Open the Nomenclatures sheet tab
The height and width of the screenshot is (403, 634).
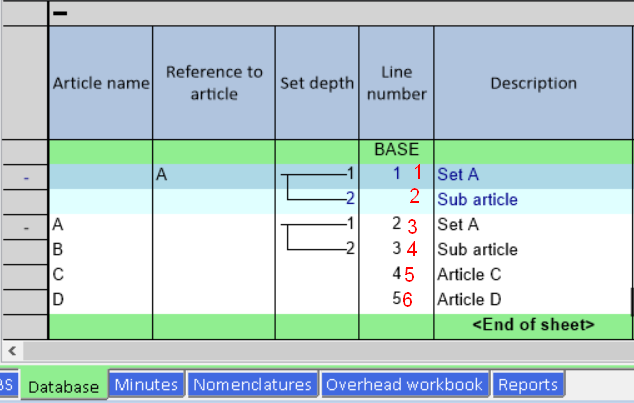[254, 385]
